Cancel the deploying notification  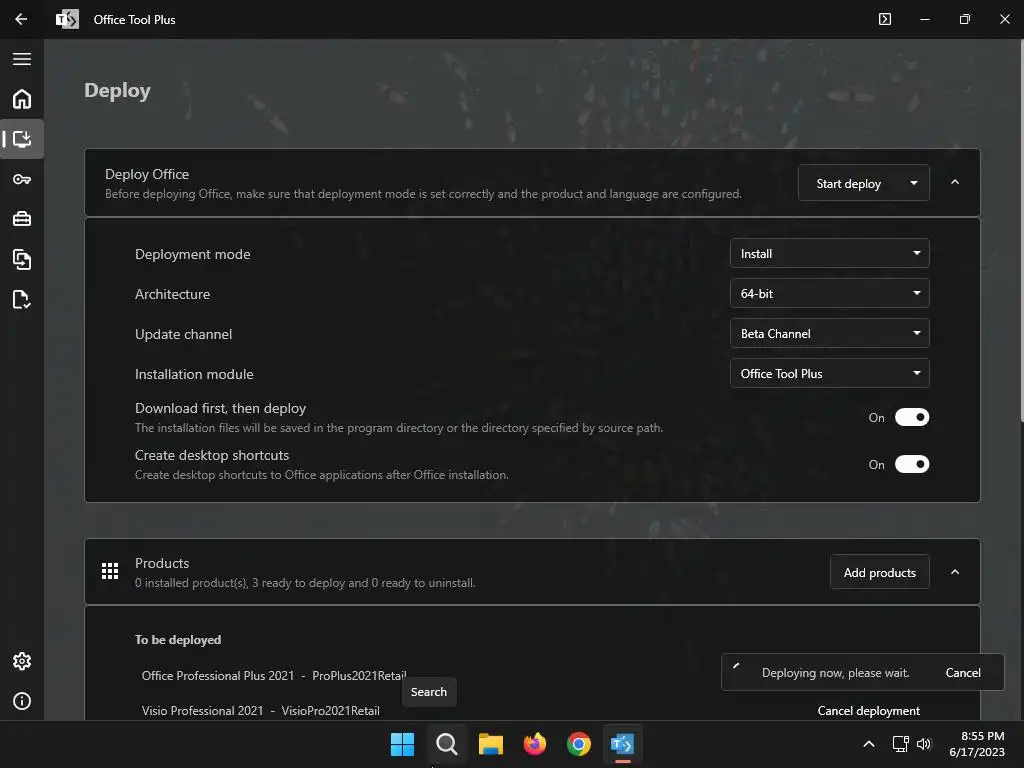(x=963, y=673)
